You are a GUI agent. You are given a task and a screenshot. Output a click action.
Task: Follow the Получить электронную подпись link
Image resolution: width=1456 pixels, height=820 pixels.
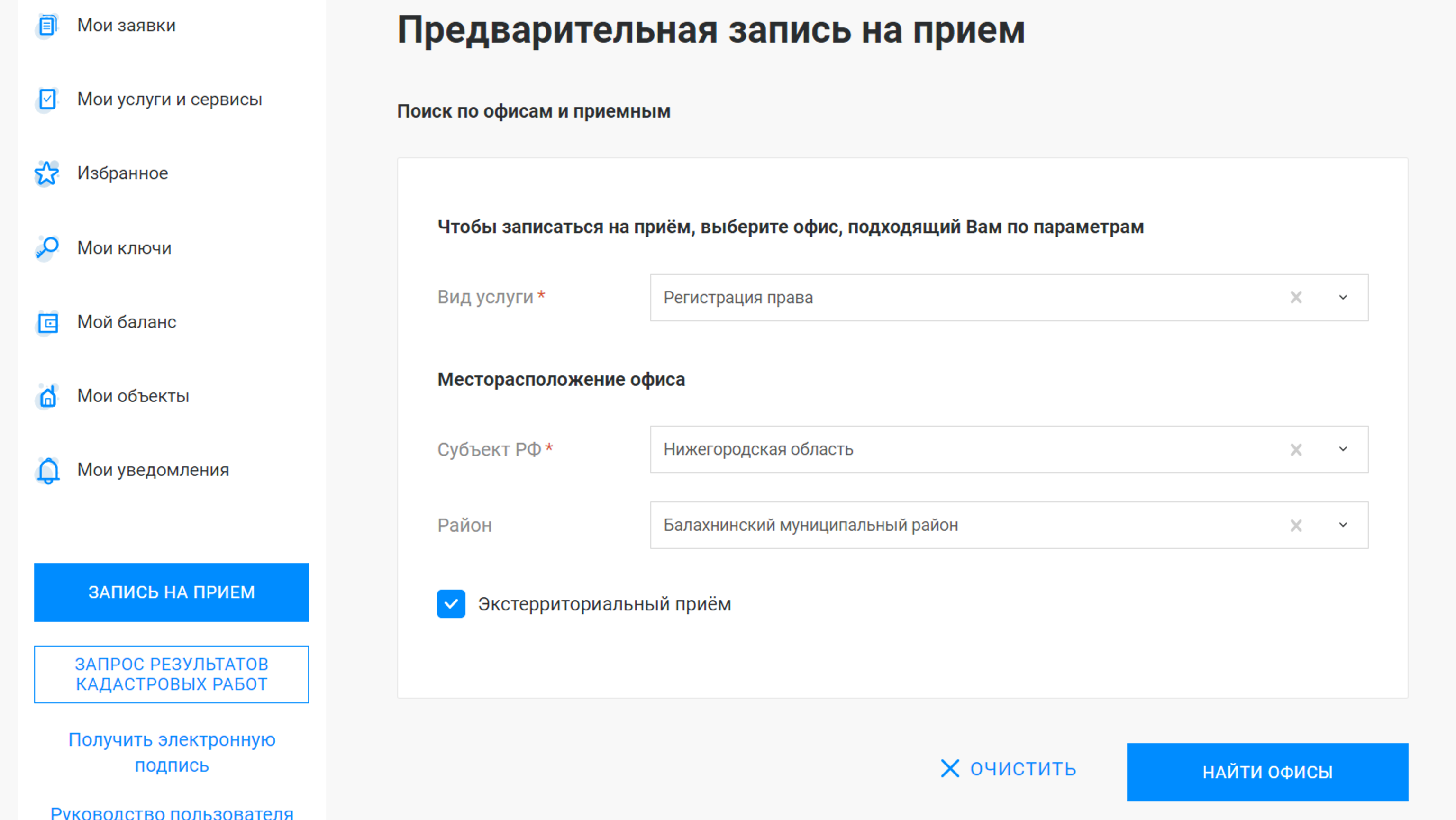pyautogui.click(x=172, y=753)
